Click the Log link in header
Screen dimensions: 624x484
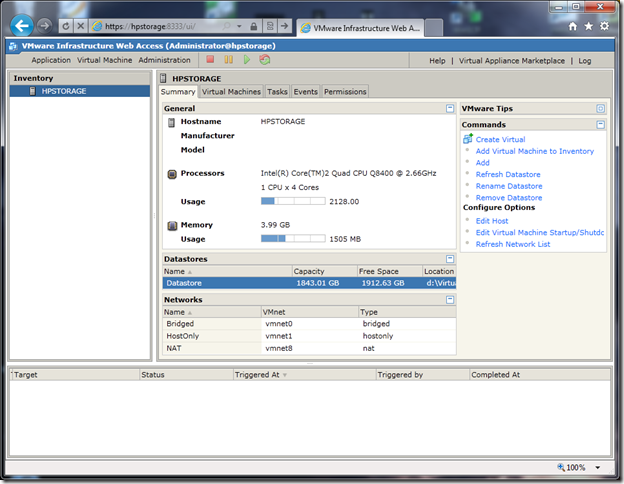(585, 61)
